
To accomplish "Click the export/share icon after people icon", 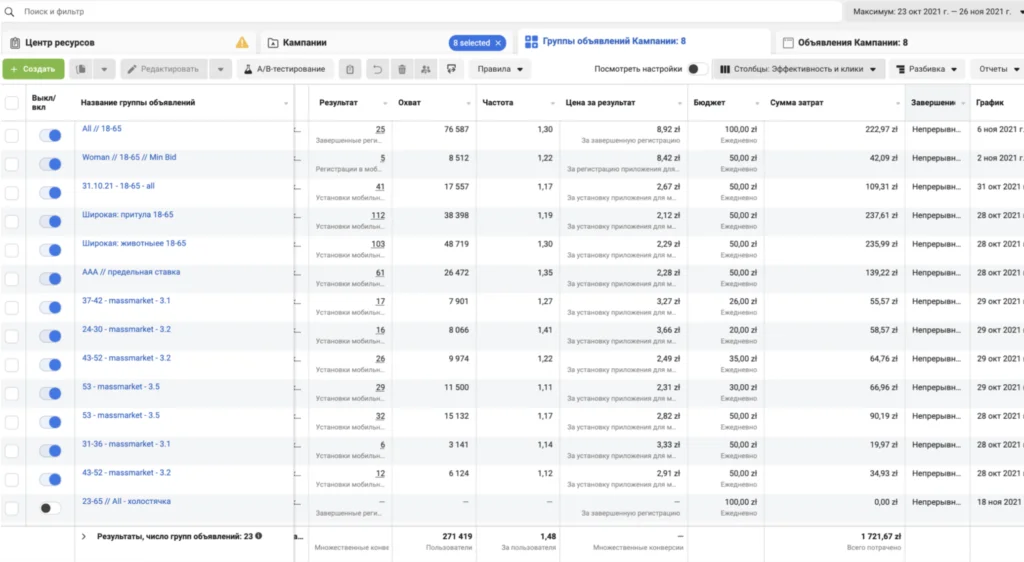I will tap(451, 69).
